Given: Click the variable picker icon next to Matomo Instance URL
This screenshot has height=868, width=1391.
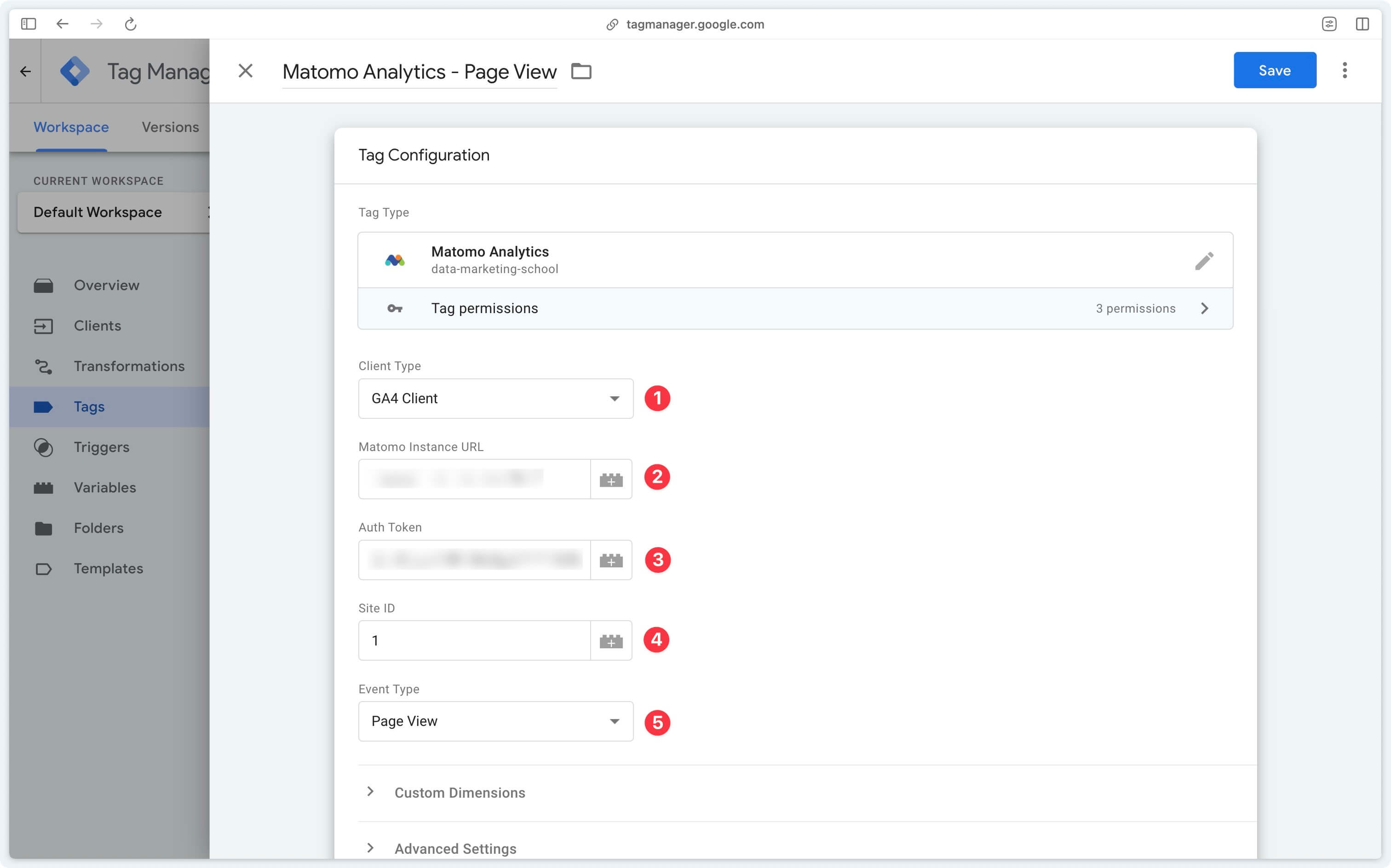Looking at the screenshot, I should (610, 479).
